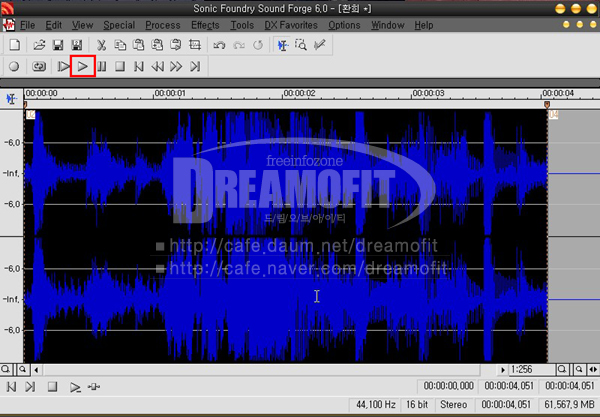Open the Tools menu
The width and height of the screenshot is (600, 417).
[242, 25]
